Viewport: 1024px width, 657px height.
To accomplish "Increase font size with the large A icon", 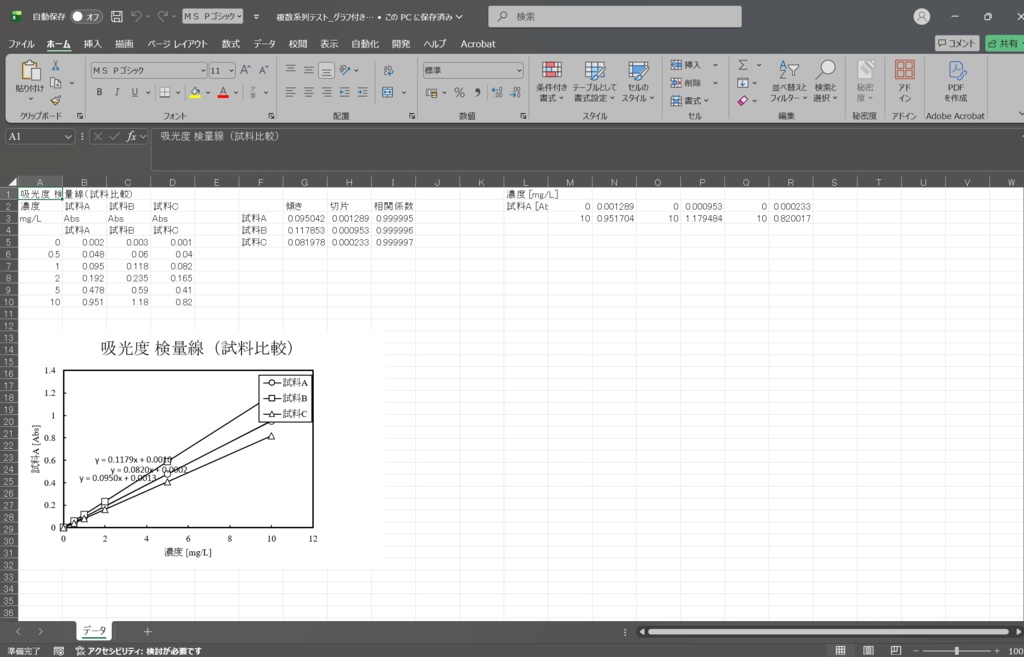I will point(246,70).
